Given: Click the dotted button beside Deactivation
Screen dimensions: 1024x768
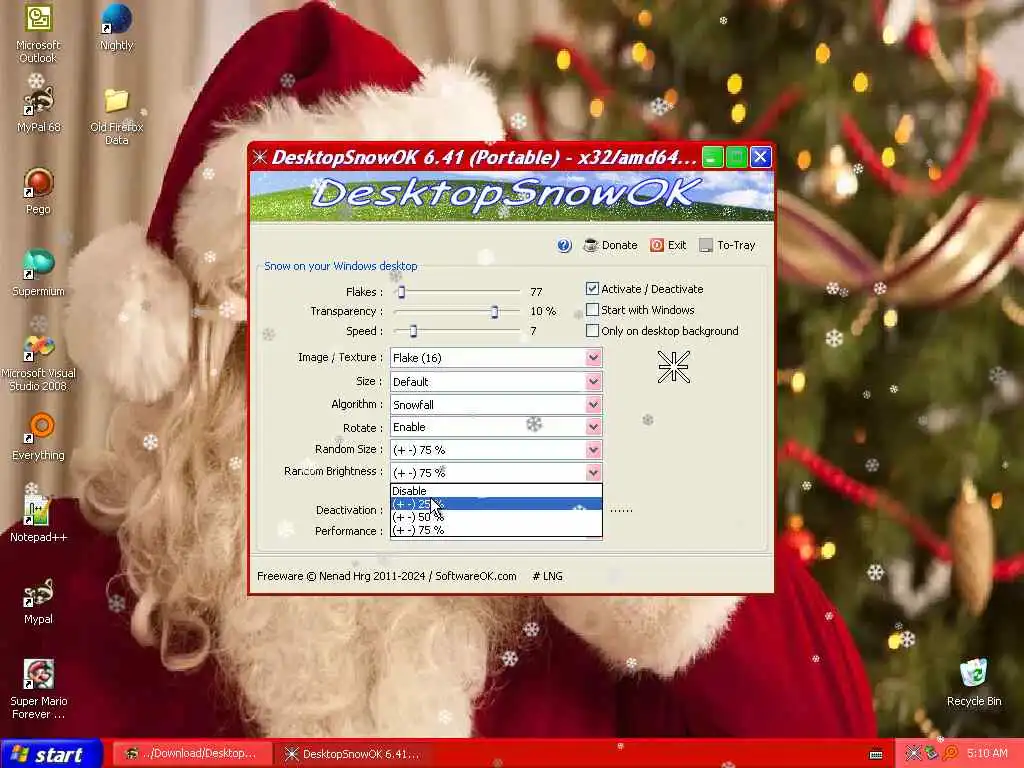Looking at the screenshot, I should tap(621, 510).
